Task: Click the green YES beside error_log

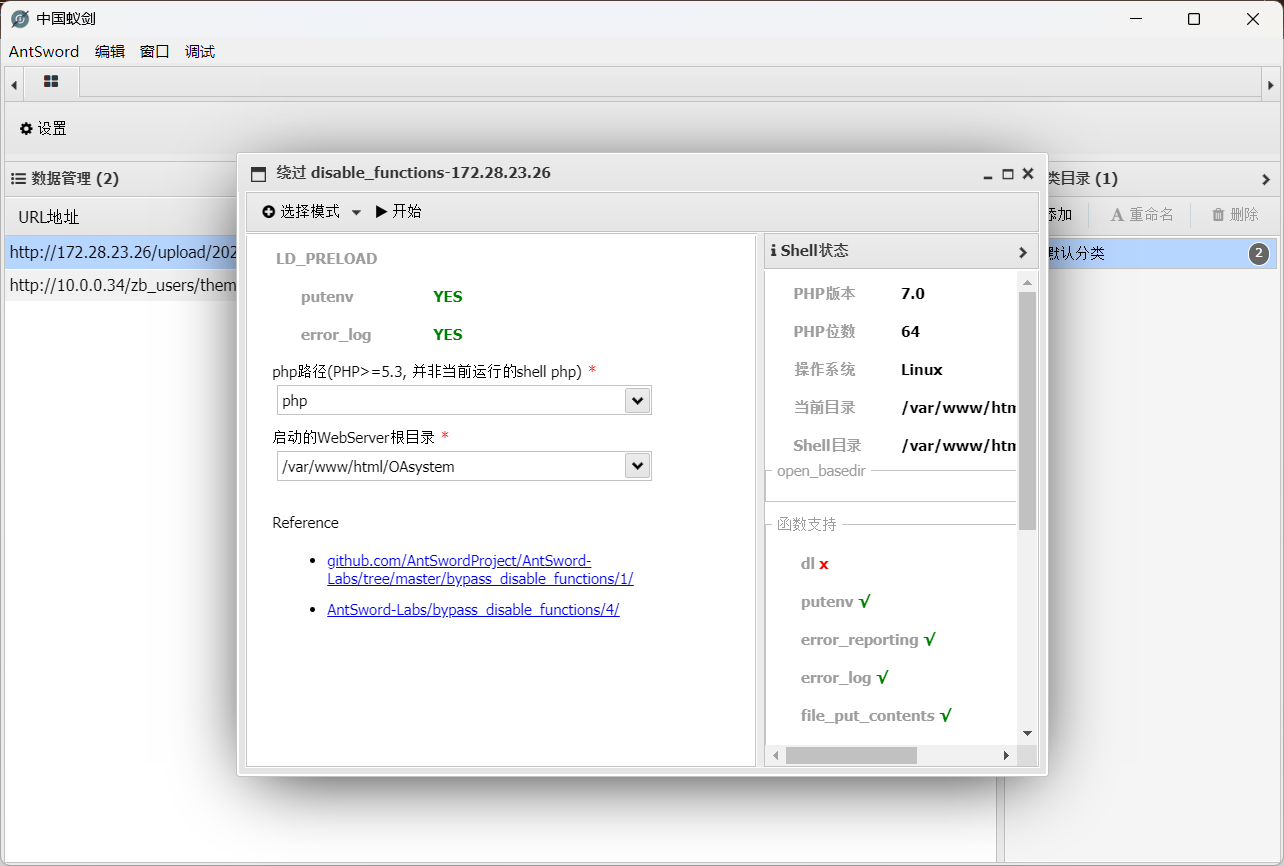Action: (x=448, y=335)
